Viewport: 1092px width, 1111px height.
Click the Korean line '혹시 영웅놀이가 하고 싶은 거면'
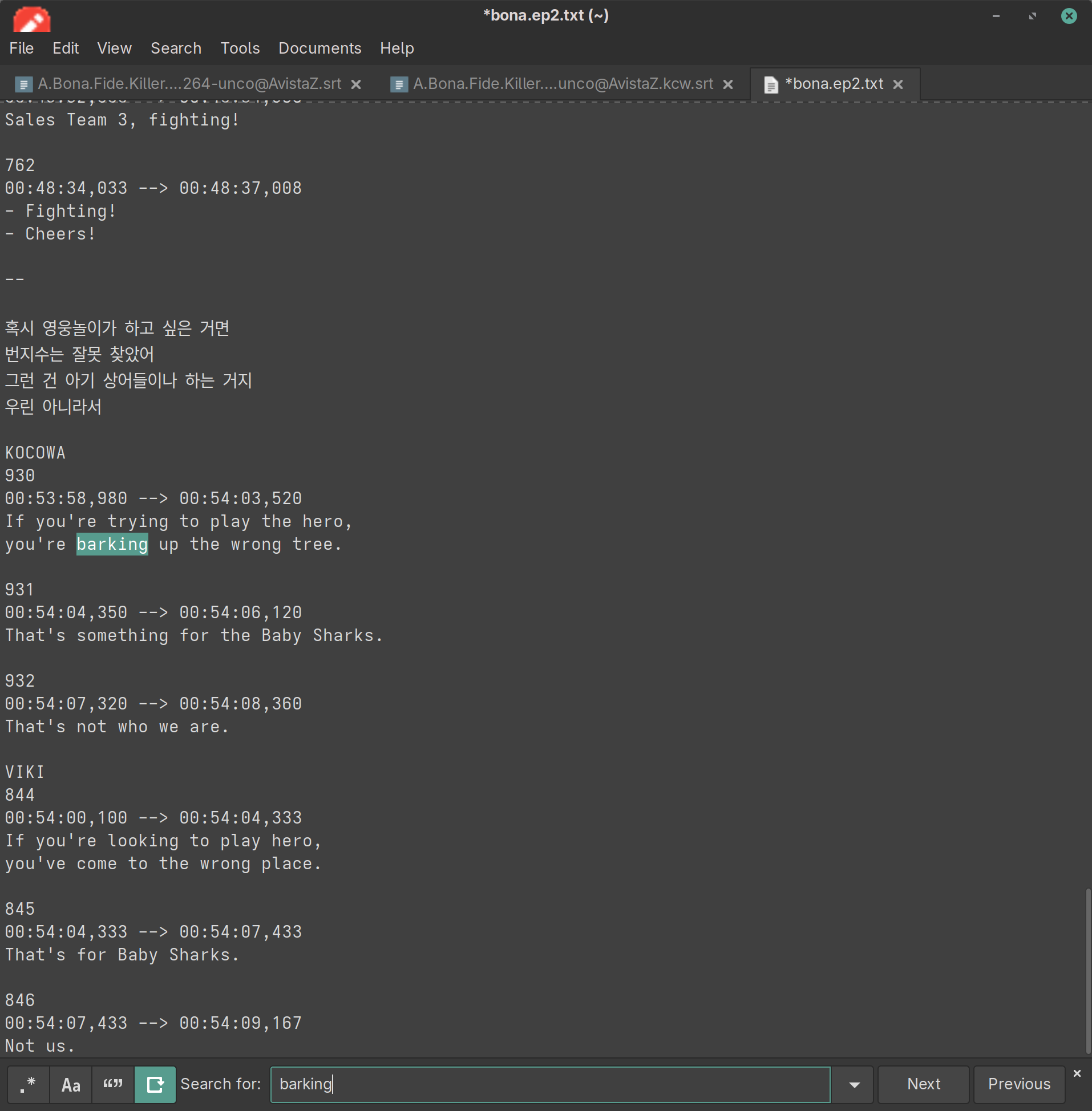(x=117, y=328)
